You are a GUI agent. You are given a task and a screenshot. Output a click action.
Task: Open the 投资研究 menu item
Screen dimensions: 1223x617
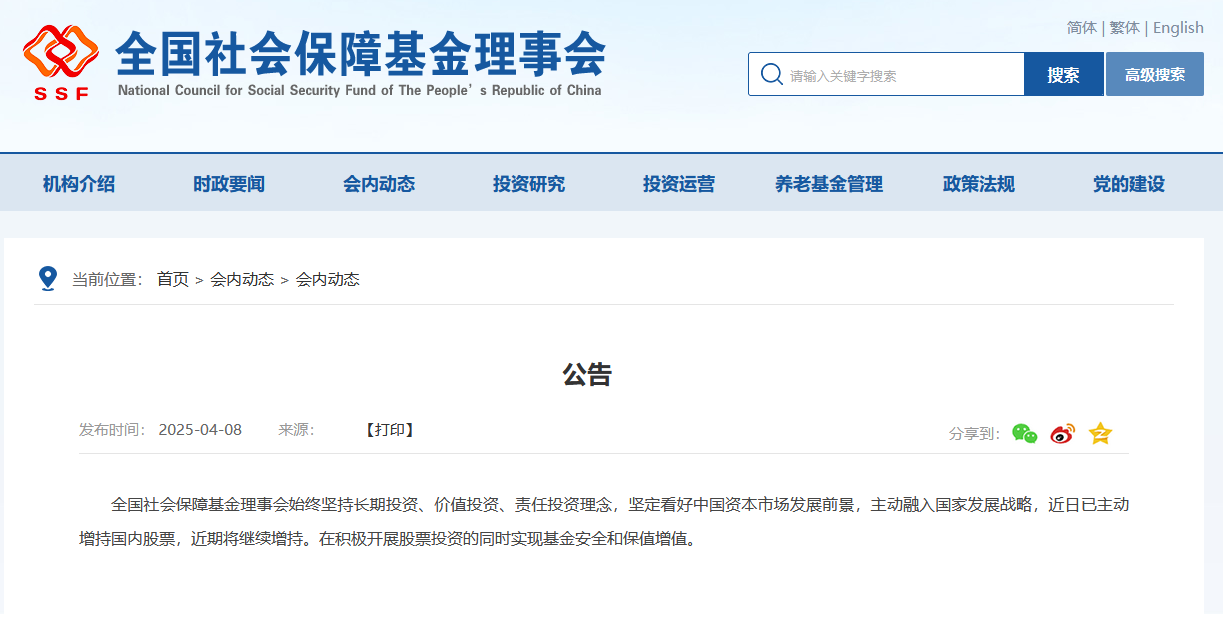529,184
